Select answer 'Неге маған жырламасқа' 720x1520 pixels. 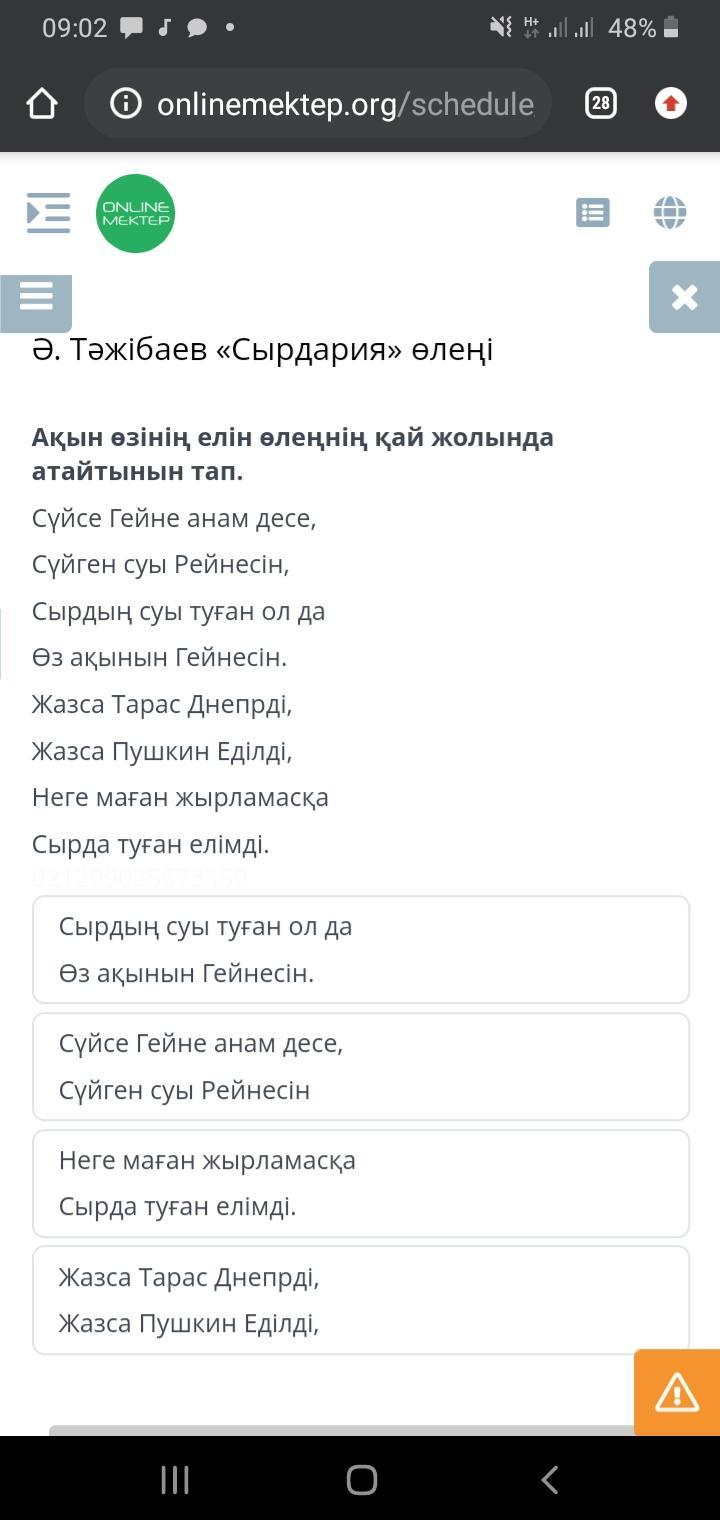[x=361, y=1184]
